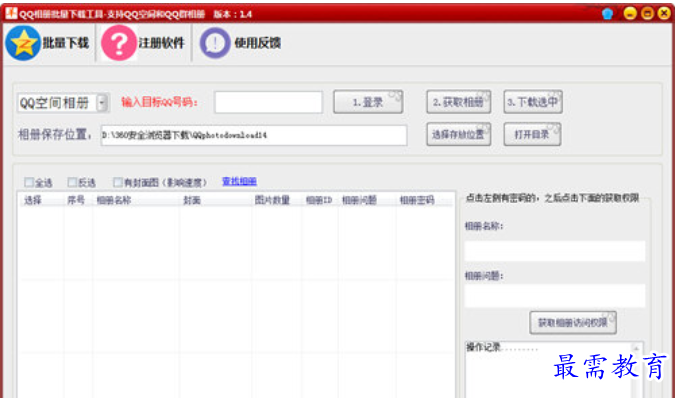This screenshot has width=675, height=398.
Task: Close the QQ album downloader window
Action: click(x=664, y=13)
